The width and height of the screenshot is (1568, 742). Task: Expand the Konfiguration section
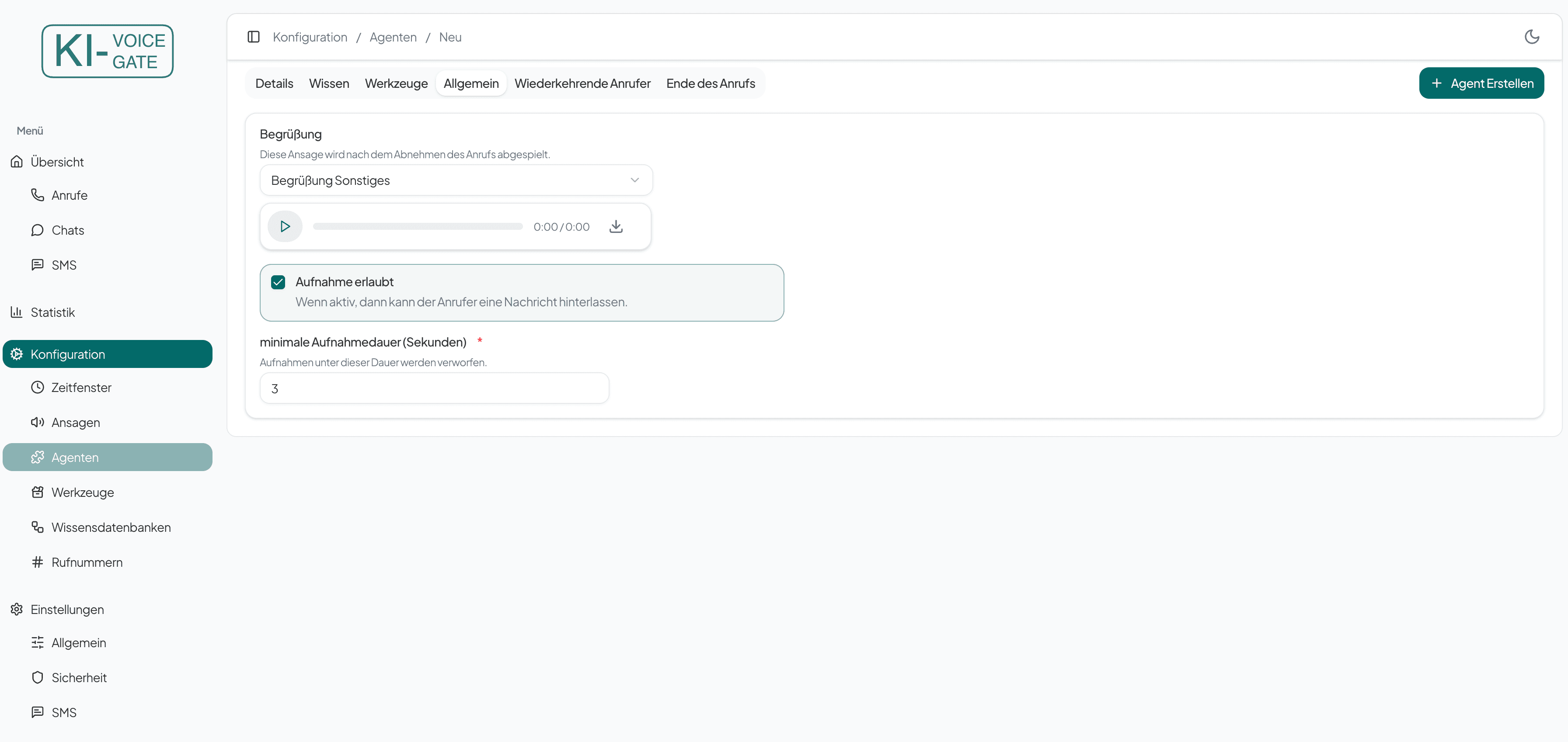[68, 354]
